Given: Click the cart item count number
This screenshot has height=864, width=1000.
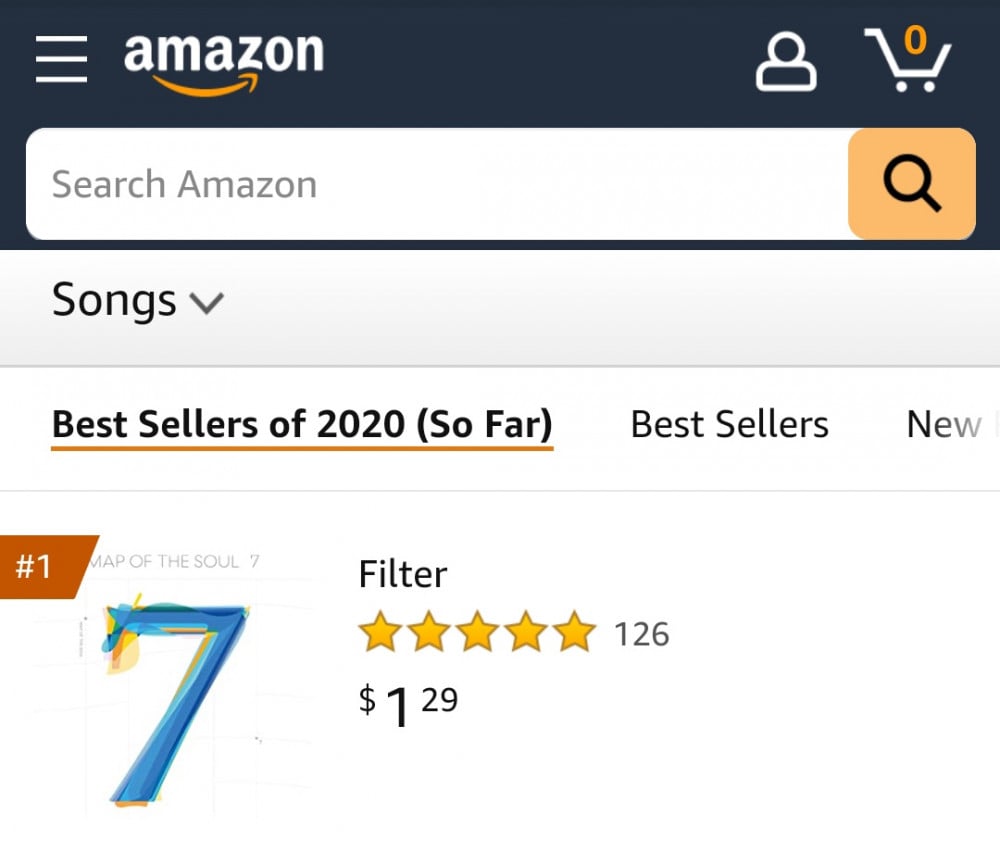Looking at the screenshot, I should coord(914,40).
